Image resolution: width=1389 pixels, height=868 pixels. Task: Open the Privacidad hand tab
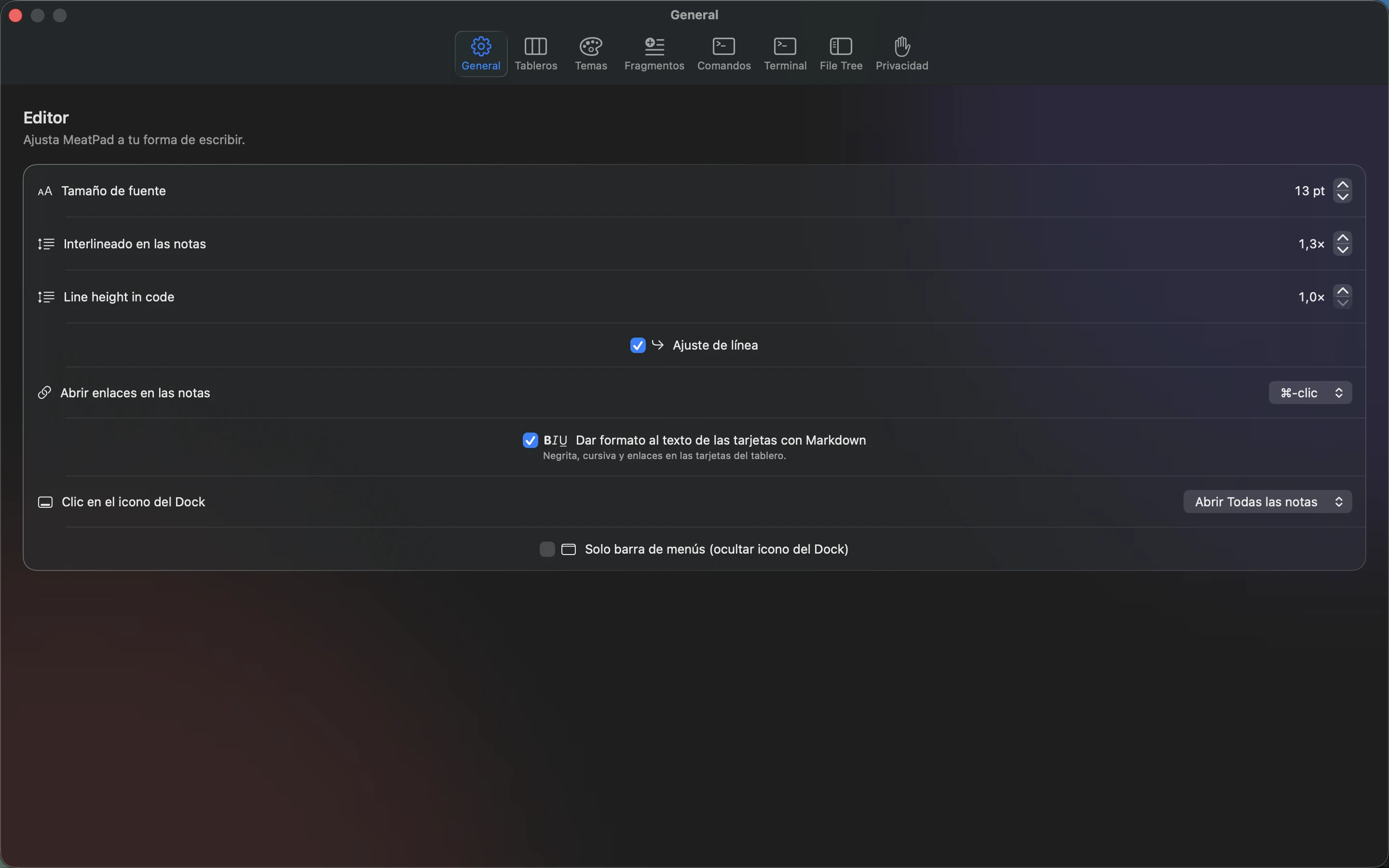point(902,54)
